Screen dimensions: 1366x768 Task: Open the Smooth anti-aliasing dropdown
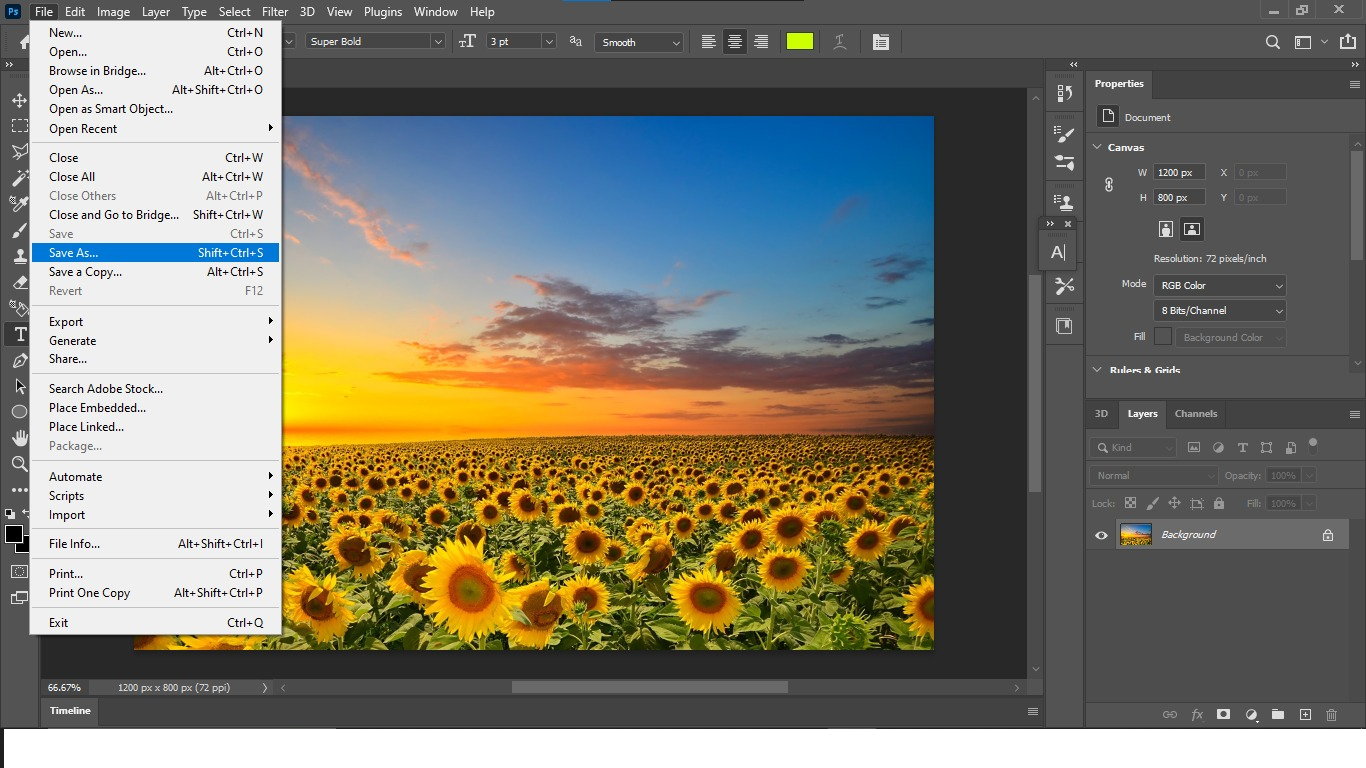(x=637, y=41)
